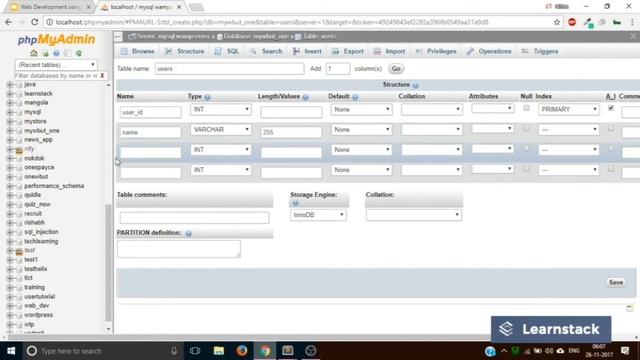The height and width of the screenshot is (360, 640).
Task: Open the color picker extension icon
Action: click(x=588, y=22)
